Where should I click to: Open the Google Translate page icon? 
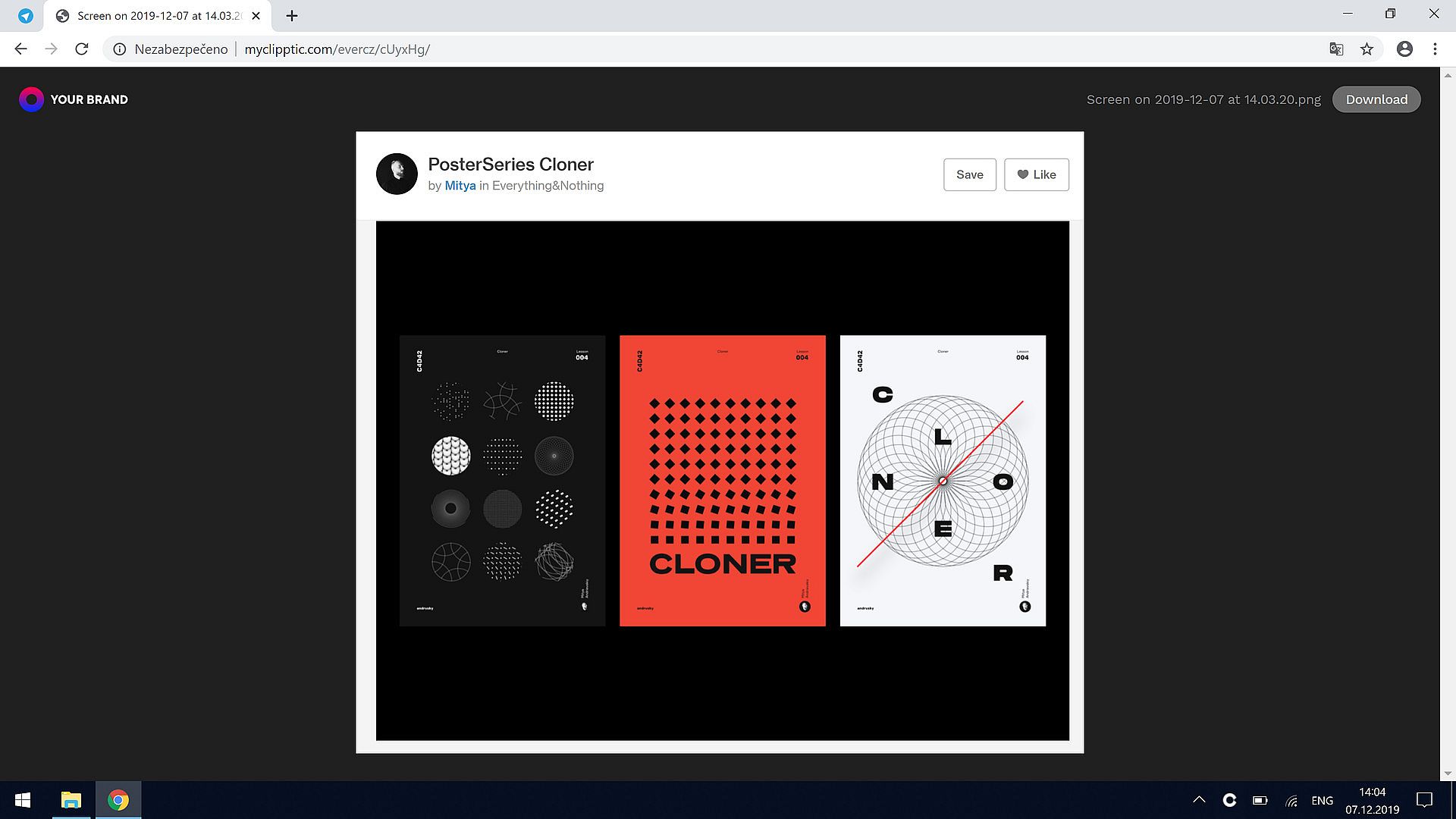(x=1336, y=49)
